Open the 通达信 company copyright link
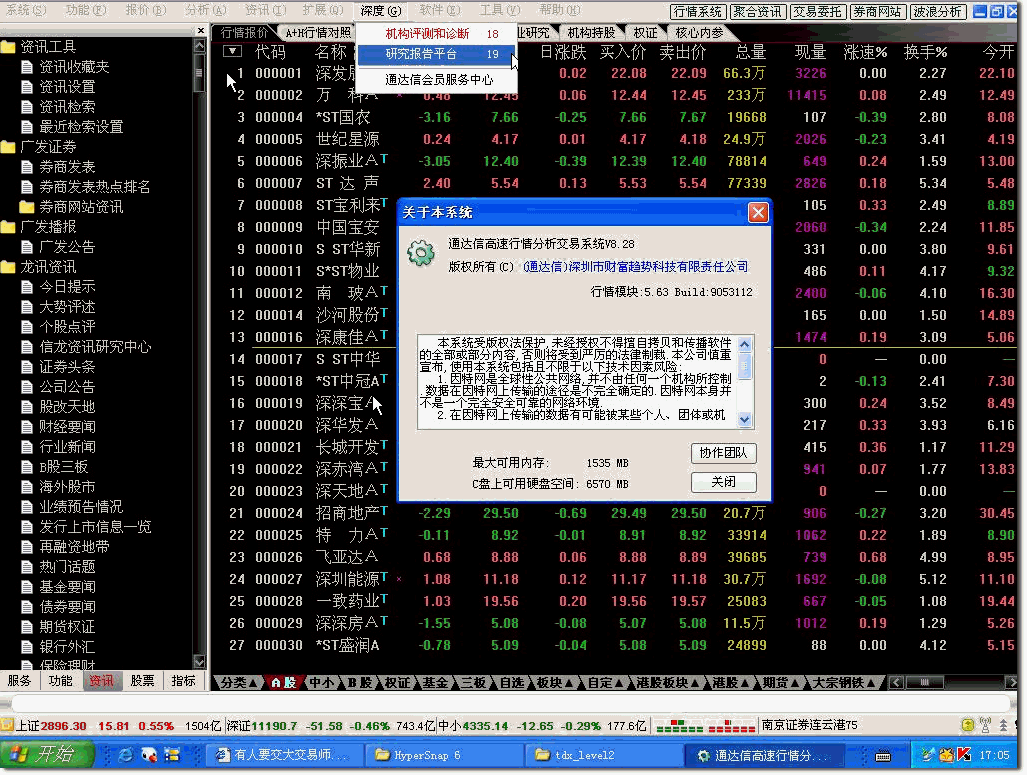The image size is (1027, 775). 635,267
